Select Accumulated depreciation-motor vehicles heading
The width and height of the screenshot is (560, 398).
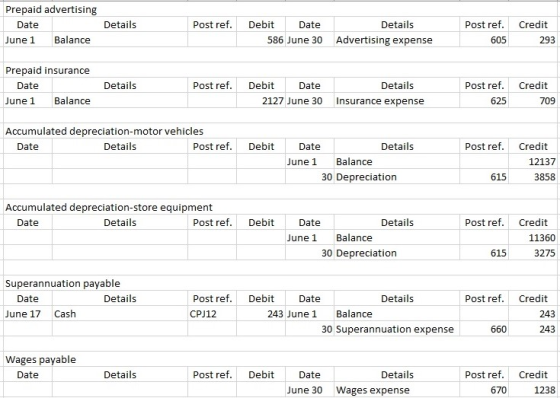click(x=104, y=131)
